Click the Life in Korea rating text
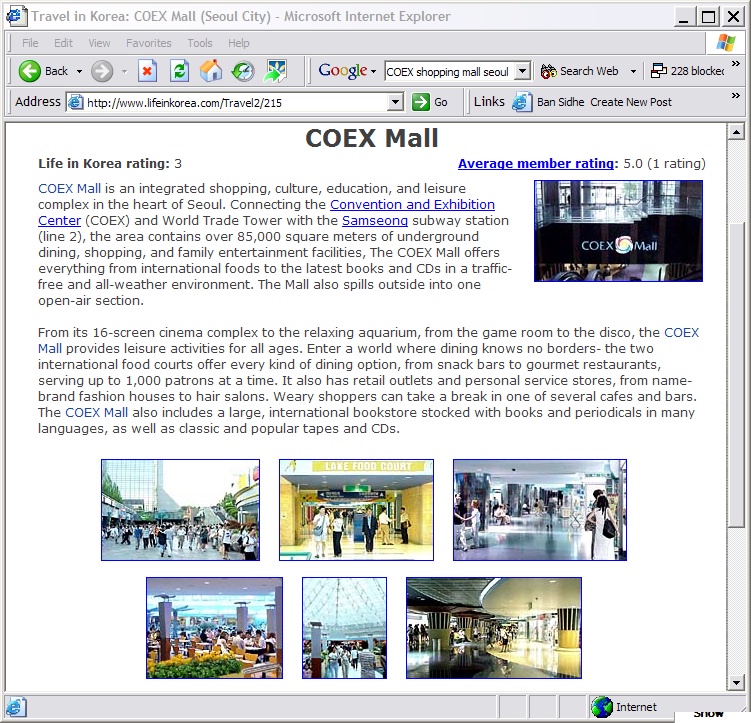 [110, 164]
